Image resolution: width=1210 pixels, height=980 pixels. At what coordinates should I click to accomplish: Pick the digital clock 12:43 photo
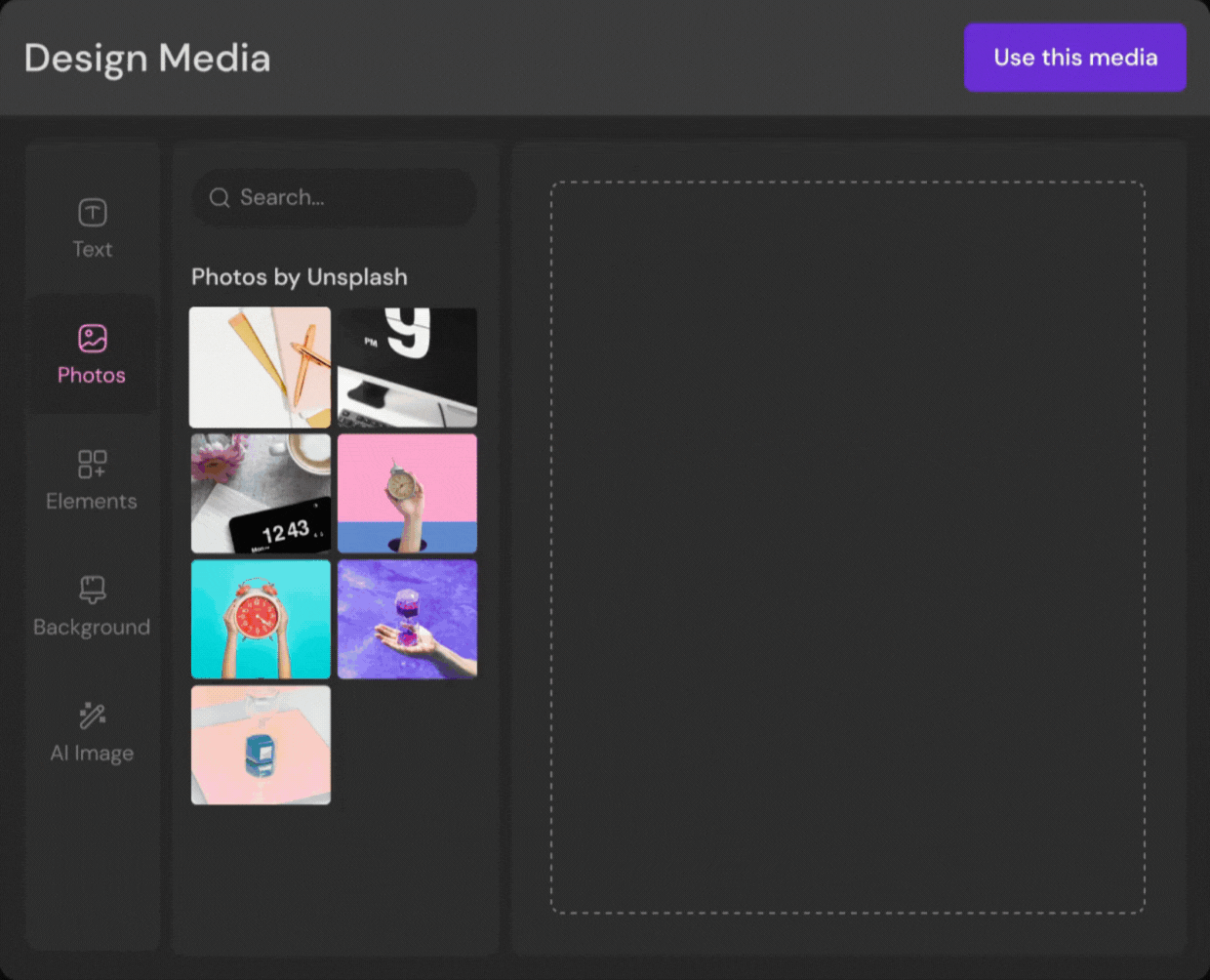click(x=261, y=494)
